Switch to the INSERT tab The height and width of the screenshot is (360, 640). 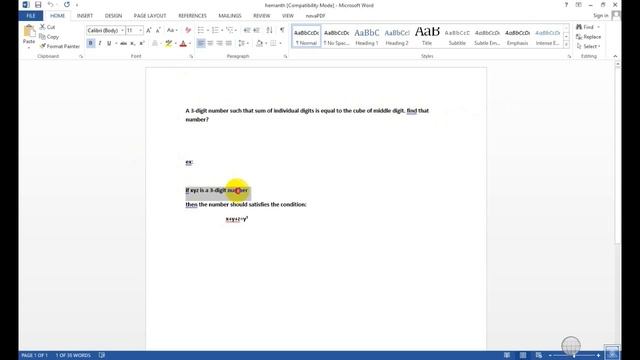[84, 16]
